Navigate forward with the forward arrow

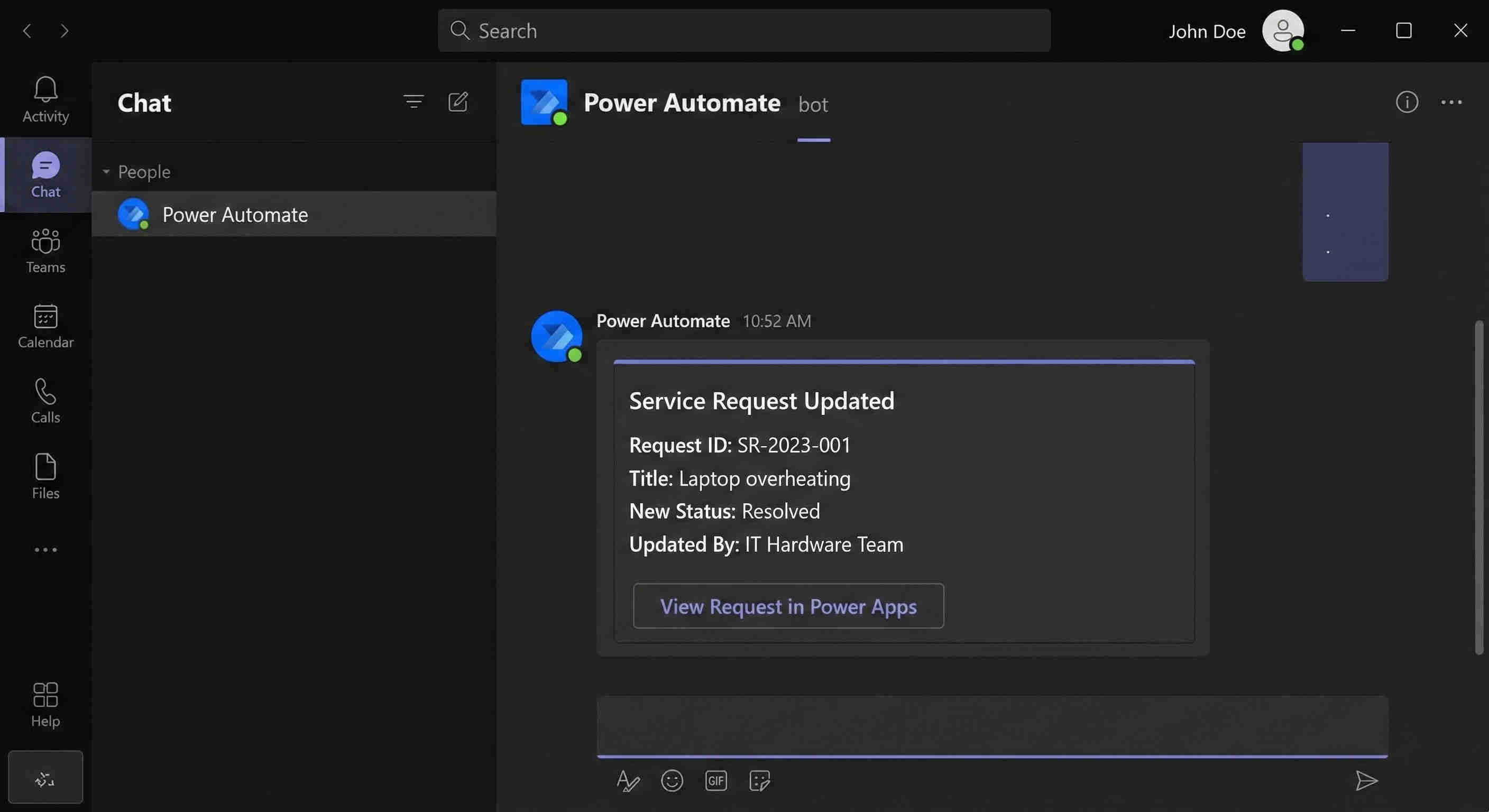coord(64,31)
